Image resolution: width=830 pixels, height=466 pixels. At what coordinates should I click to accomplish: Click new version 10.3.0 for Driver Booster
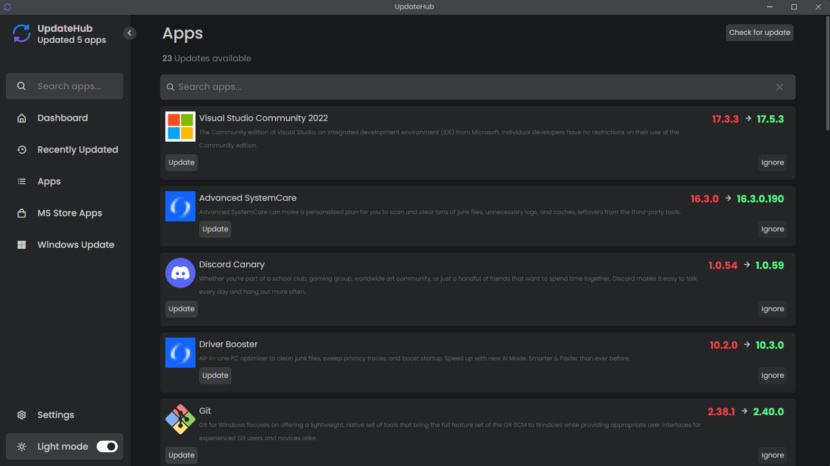[770, 345]
